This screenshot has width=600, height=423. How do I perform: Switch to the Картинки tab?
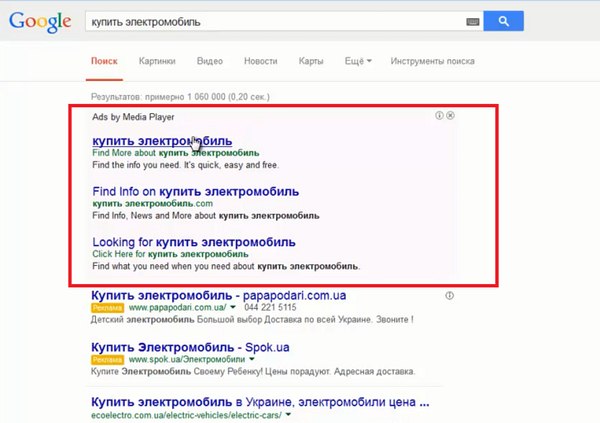click(x=157, y=61)
